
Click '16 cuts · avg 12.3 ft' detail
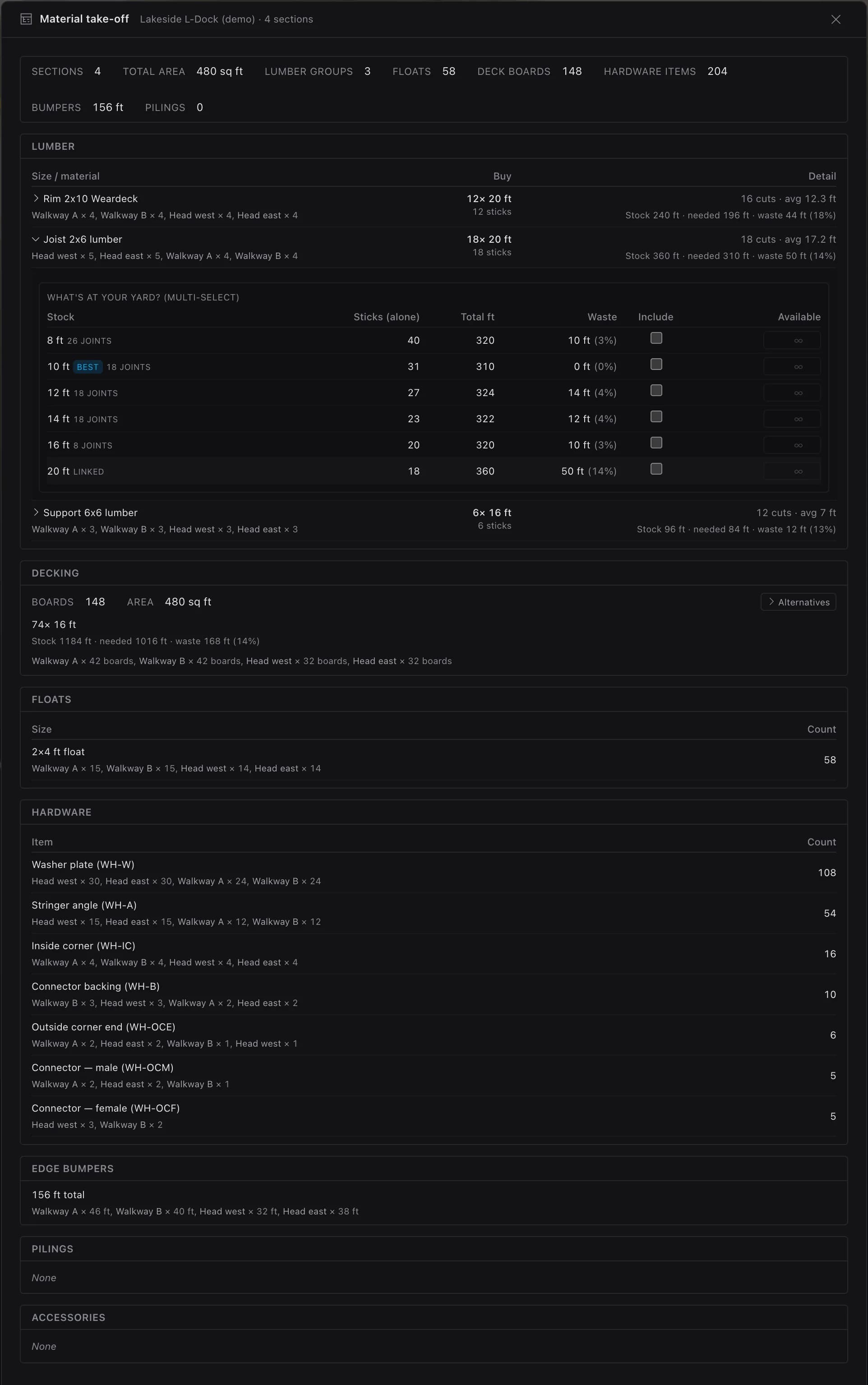[788, 199]
